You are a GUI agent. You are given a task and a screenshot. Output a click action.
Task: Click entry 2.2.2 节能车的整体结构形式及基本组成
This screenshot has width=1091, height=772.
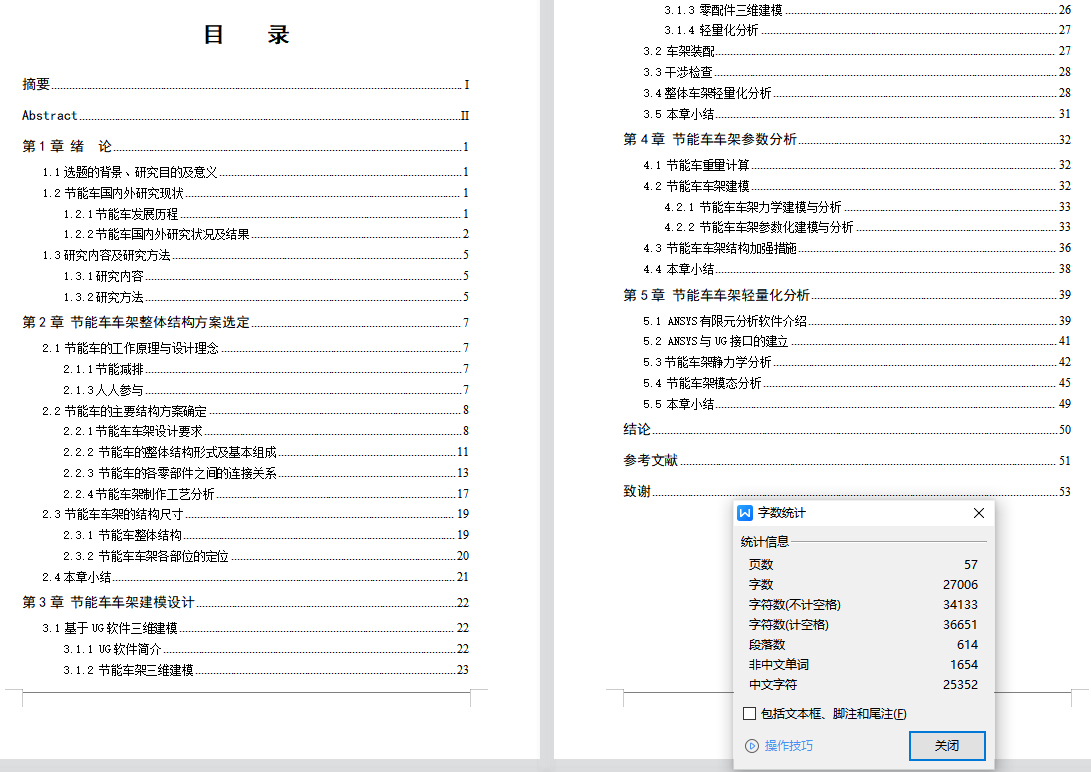click(266, 451)
